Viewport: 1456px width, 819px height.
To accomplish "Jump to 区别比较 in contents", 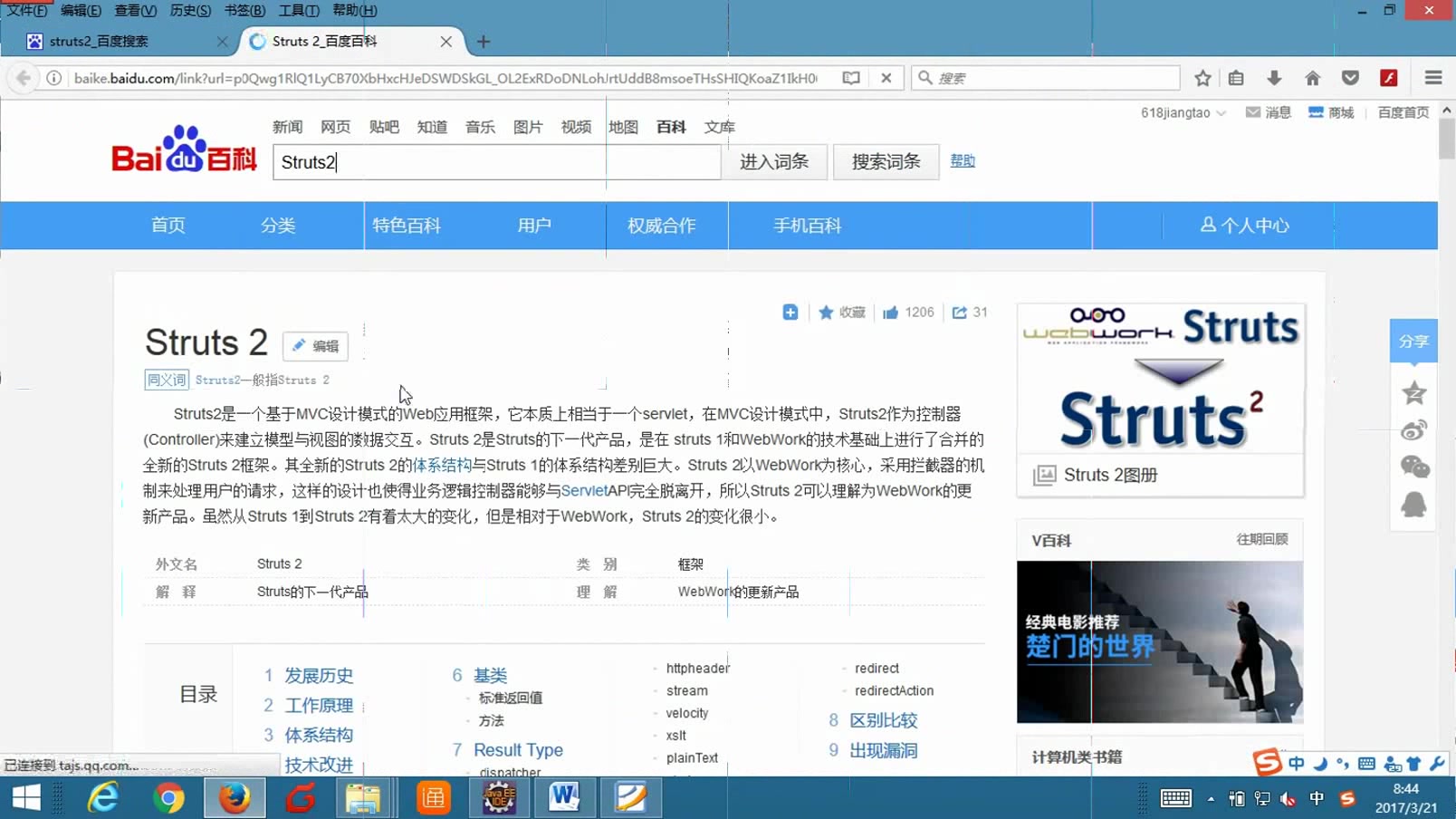I will [884, 720].
